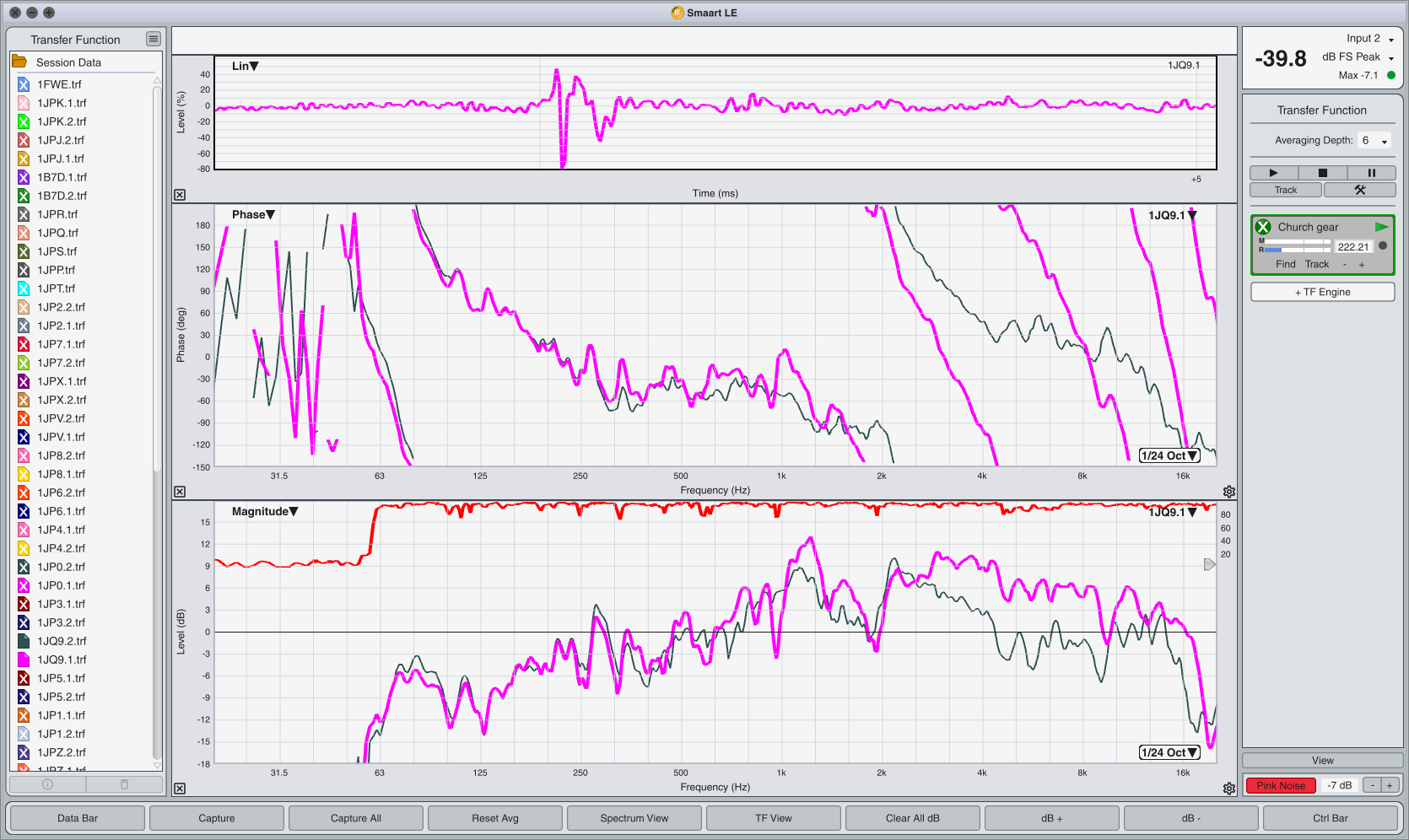Toggle the Church gear engine visibility

coord(1263,227)
